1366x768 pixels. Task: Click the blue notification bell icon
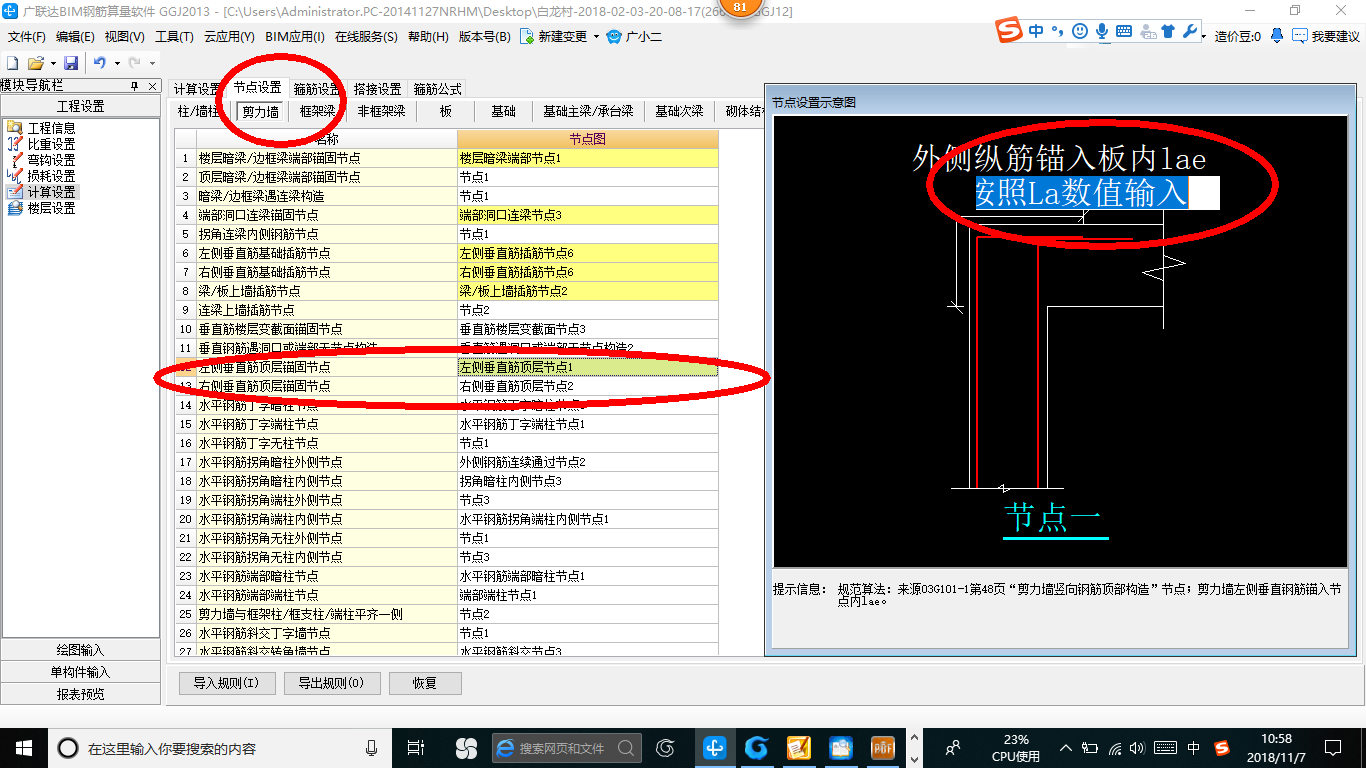1277,36
